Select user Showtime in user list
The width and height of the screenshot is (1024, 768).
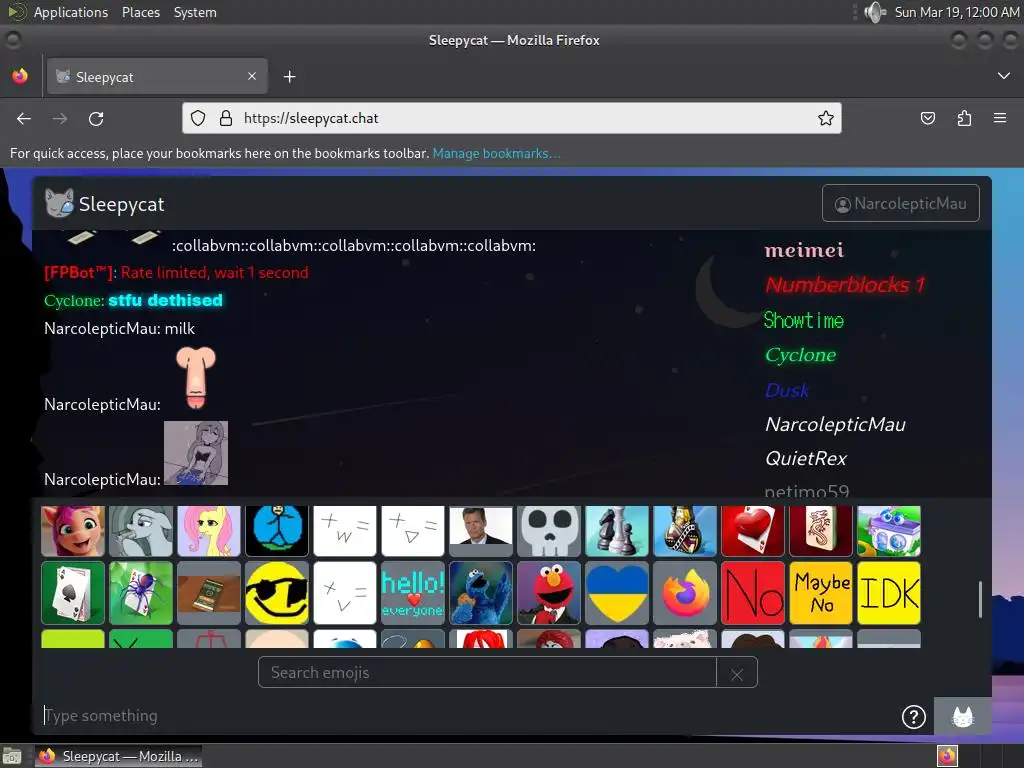pos(804,320)
